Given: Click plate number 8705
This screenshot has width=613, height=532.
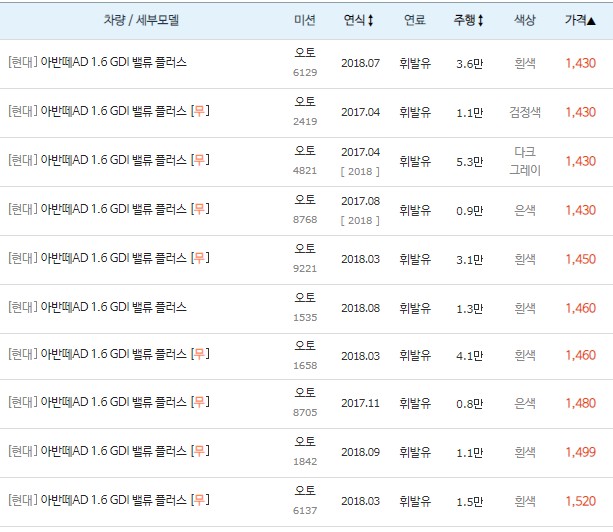Looking at the screenshot, I should point(305,412).
